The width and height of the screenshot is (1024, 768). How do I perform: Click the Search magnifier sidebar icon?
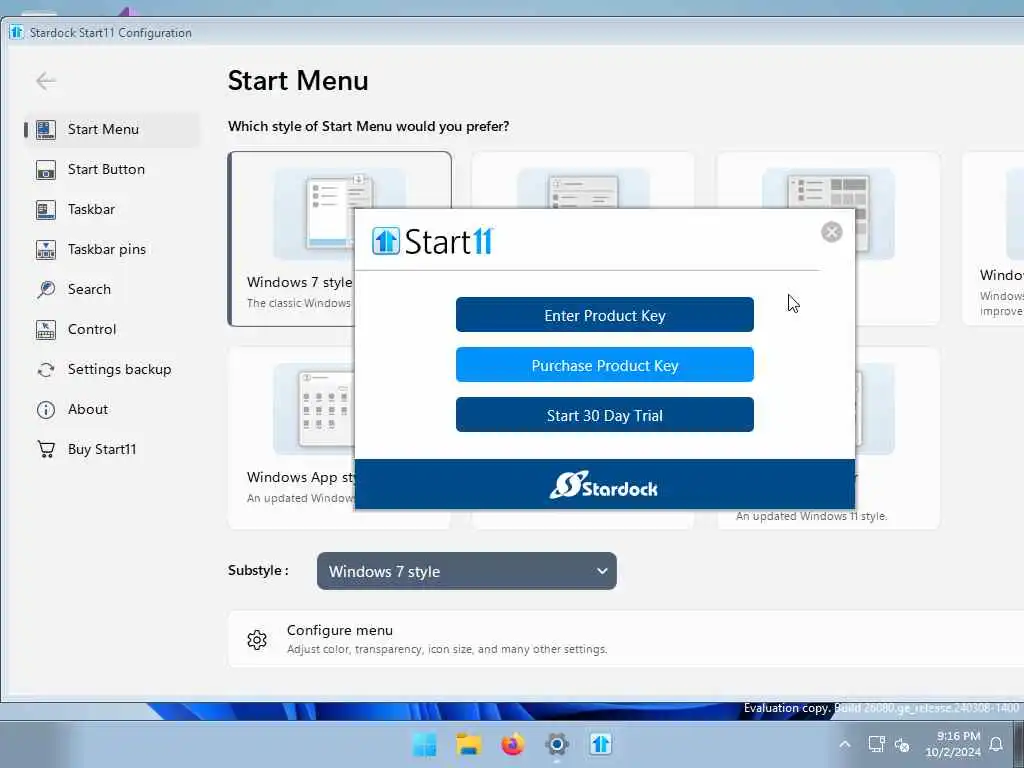point(46,289)
